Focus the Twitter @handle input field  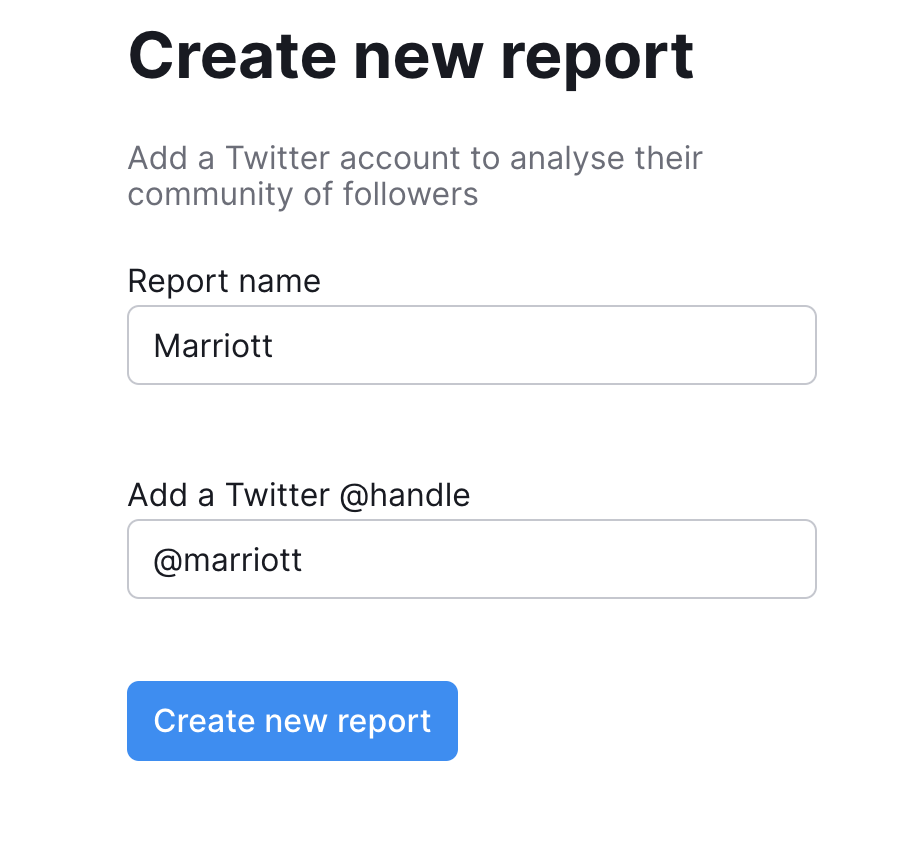pos(471,559)
